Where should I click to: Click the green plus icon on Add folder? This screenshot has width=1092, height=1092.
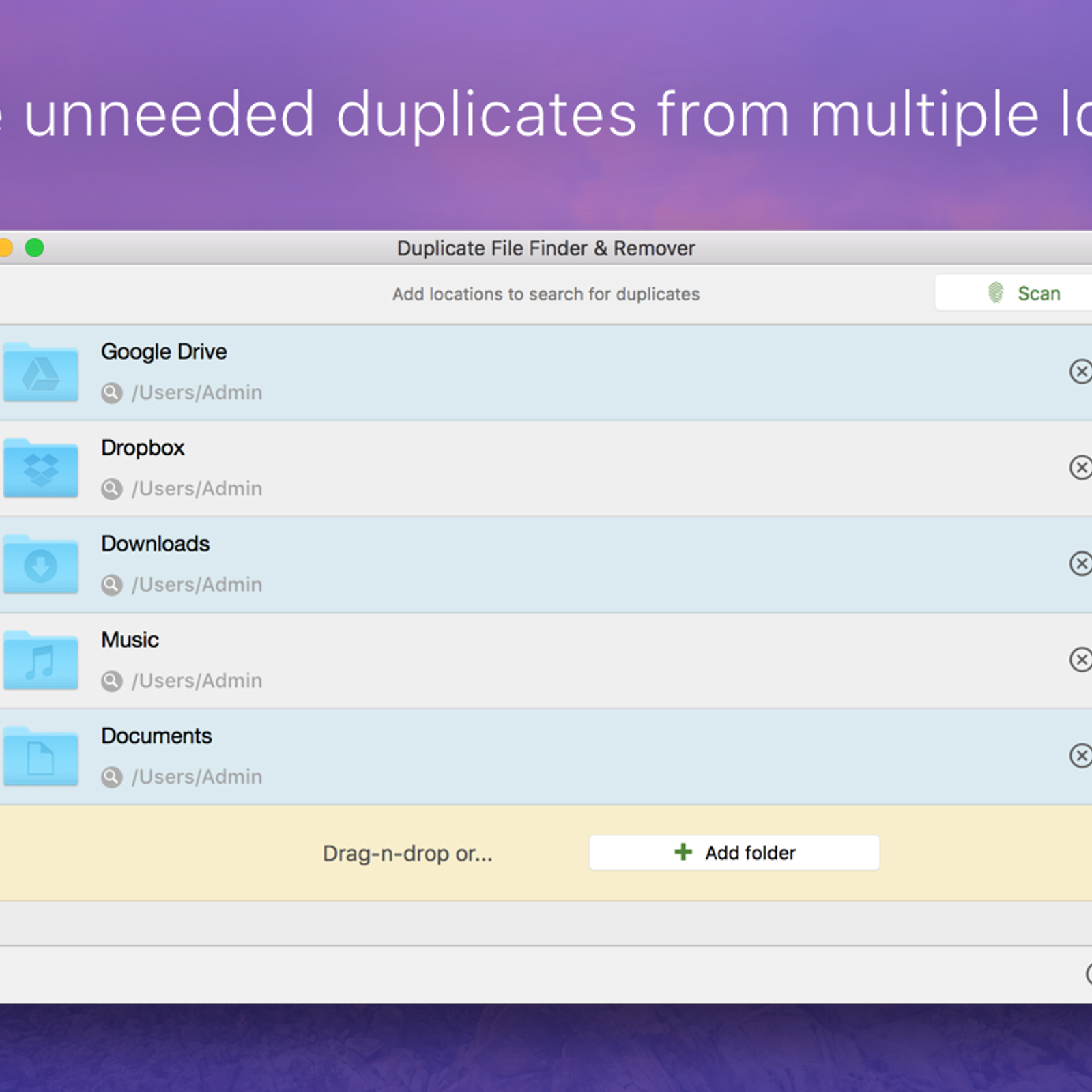683,852
